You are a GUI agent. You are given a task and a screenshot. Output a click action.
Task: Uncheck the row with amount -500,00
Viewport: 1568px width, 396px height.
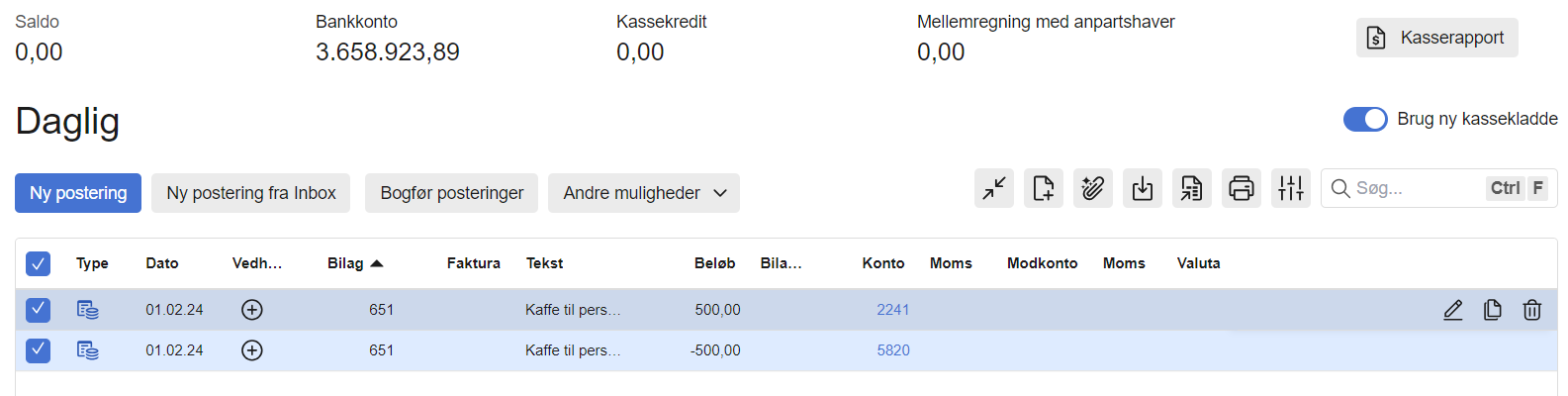coord(38,350)
